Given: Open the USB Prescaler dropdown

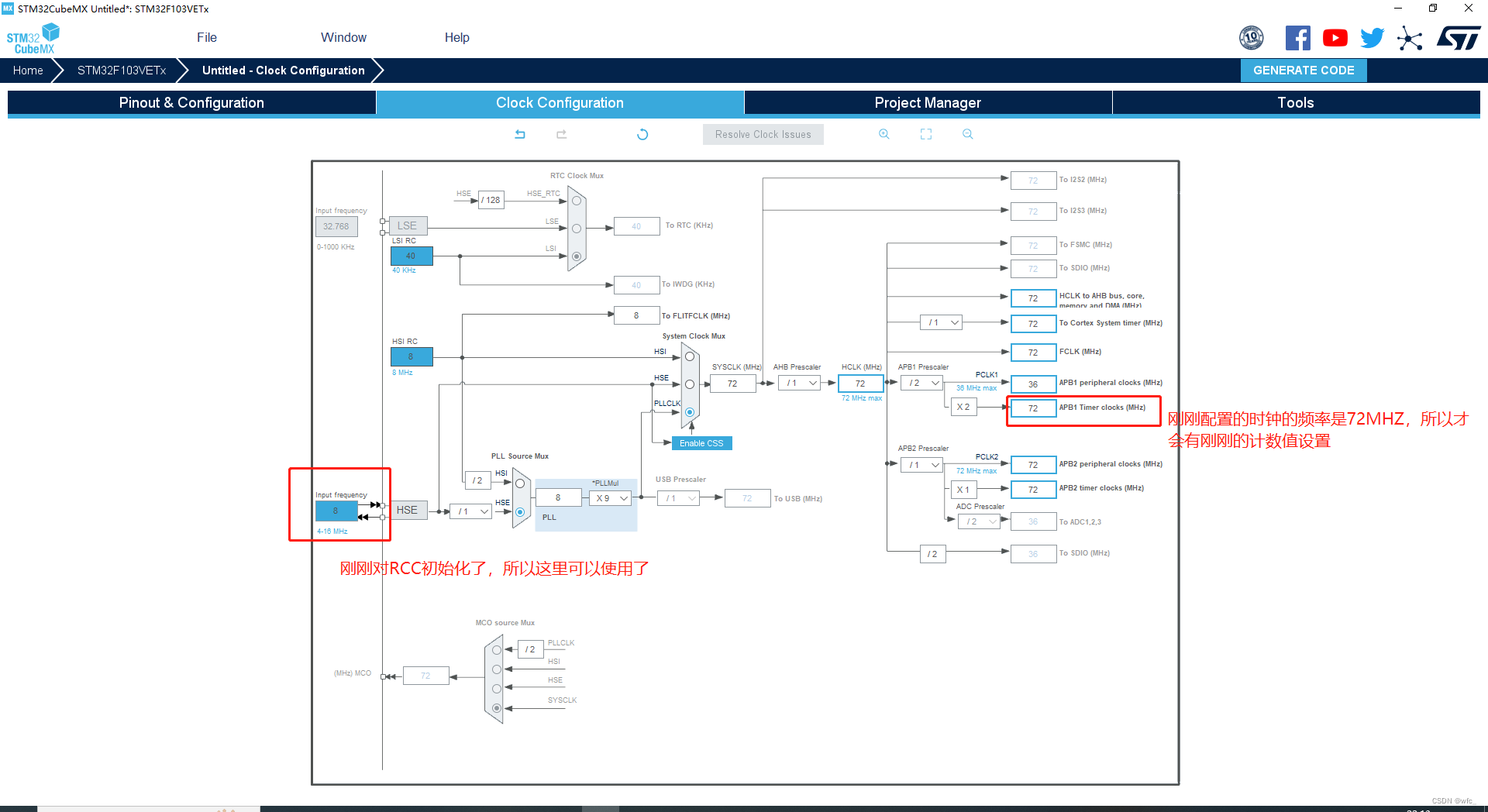Looking at the screenshot, I should tap(678, 498).
